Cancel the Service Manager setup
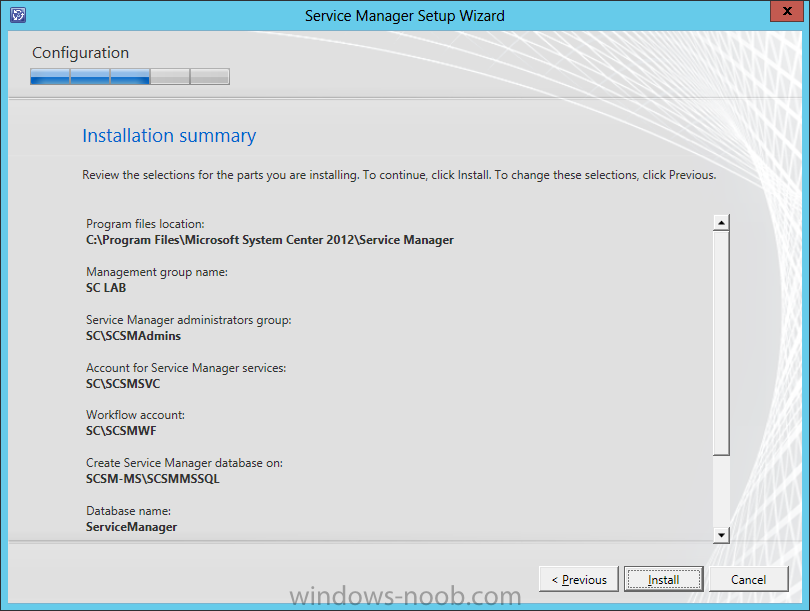810x611 pixels. click(x=749, y=579)
